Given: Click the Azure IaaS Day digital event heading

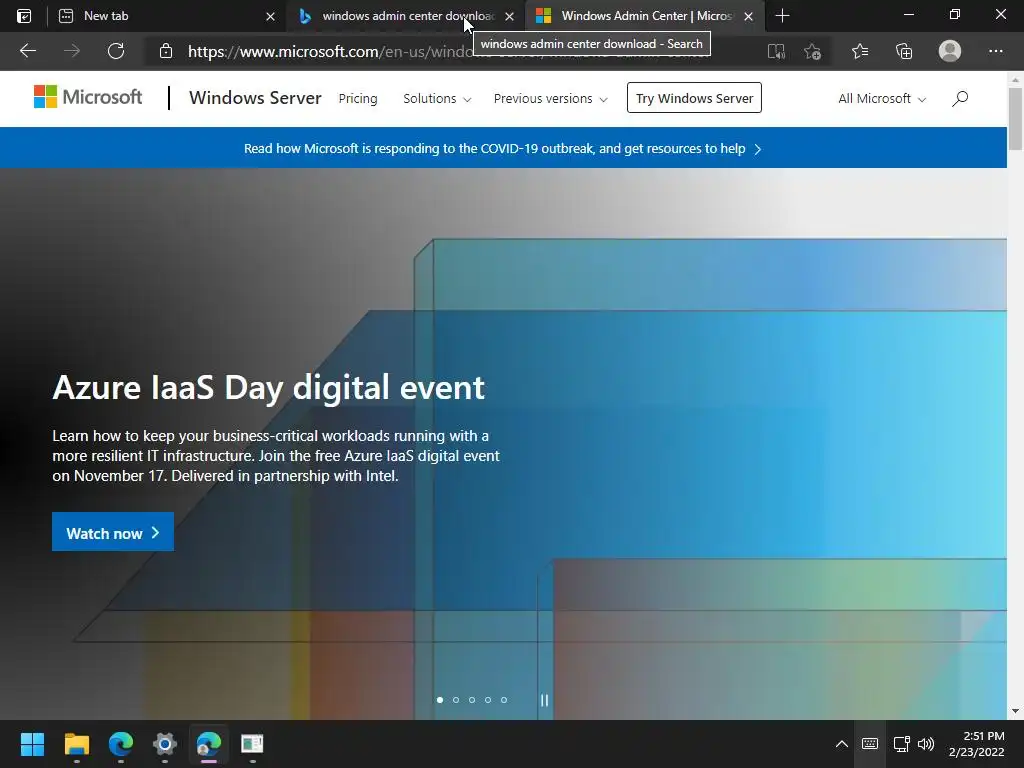Looking at the screenshot, I should pos(268,388).
